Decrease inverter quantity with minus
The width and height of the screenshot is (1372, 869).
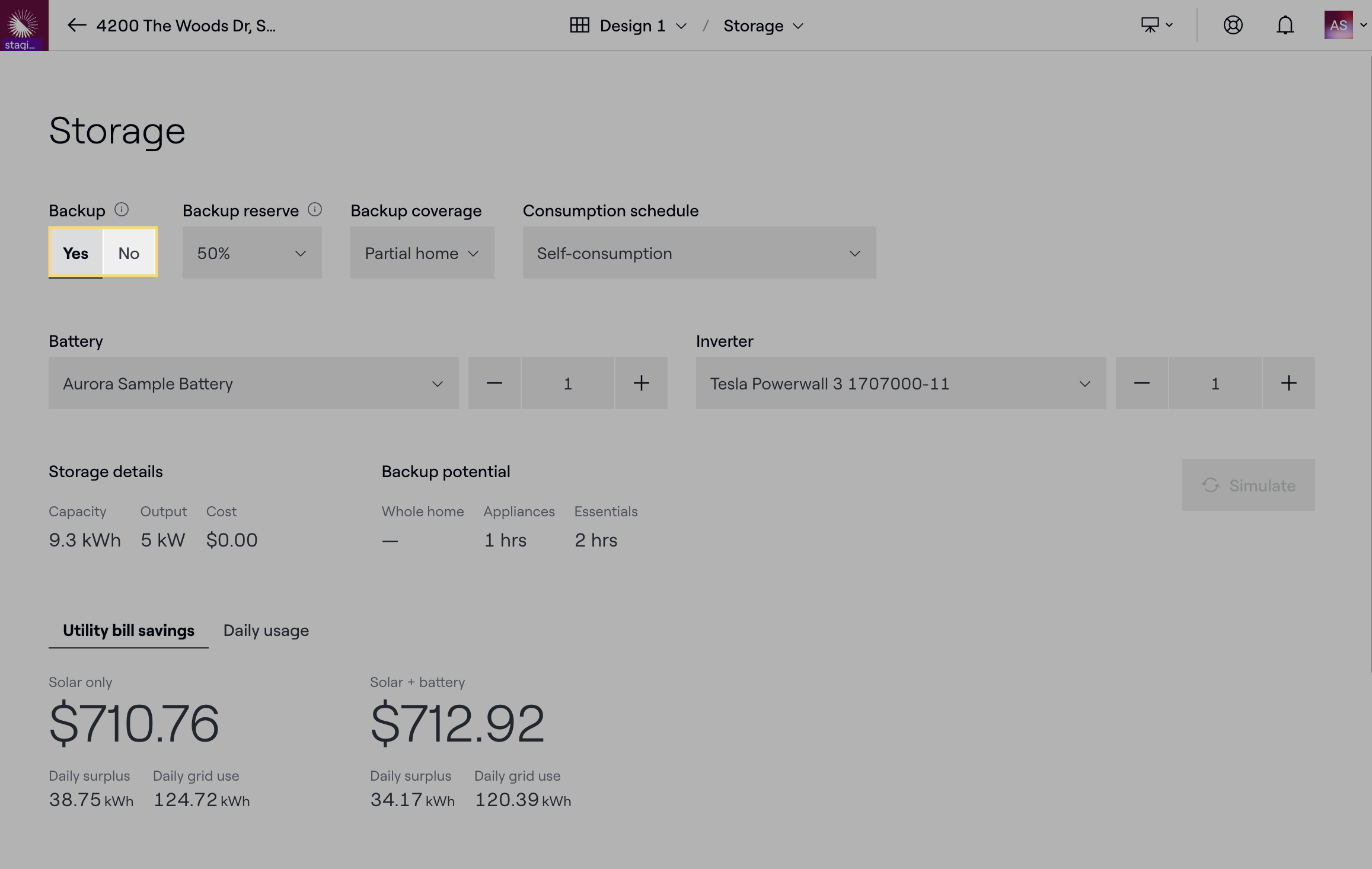tap(1141, 384)
